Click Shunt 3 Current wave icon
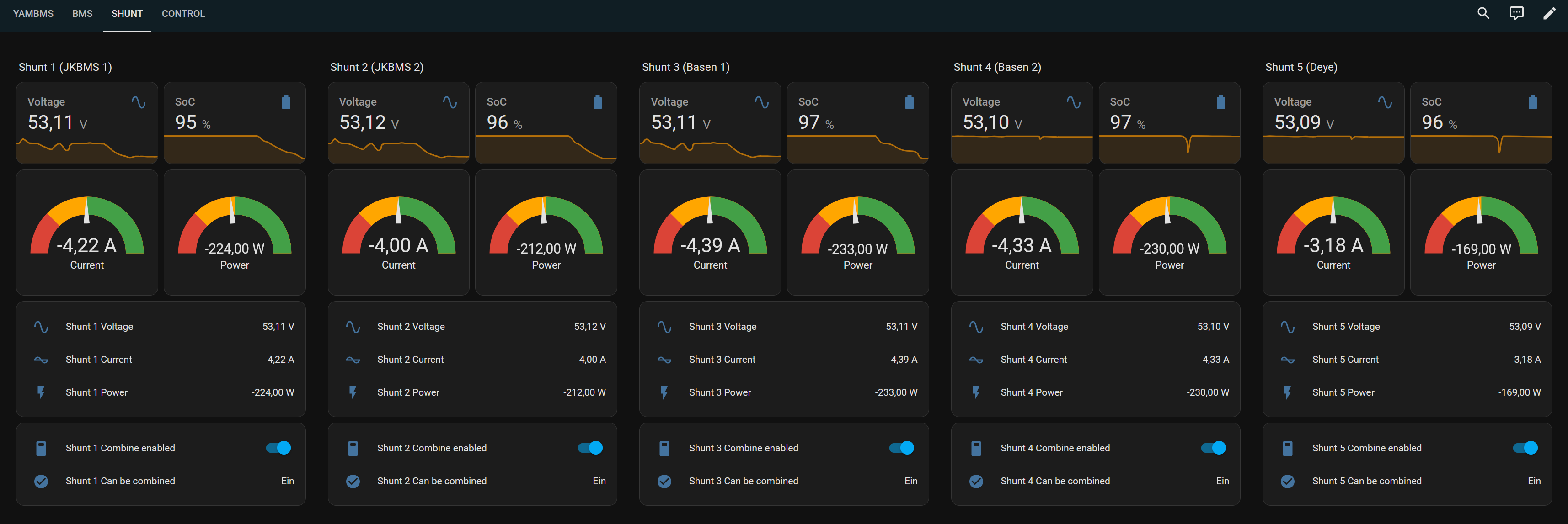 point(664,359)
